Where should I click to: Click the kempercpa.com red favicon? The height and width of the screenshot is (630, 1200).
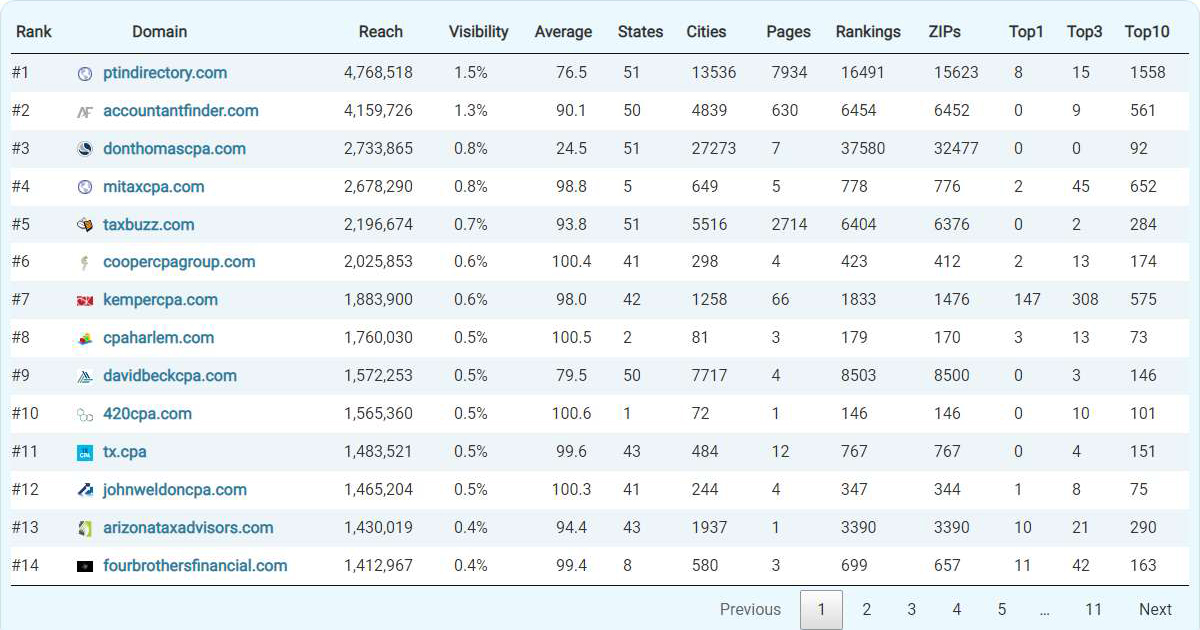[x=85, y=300]
